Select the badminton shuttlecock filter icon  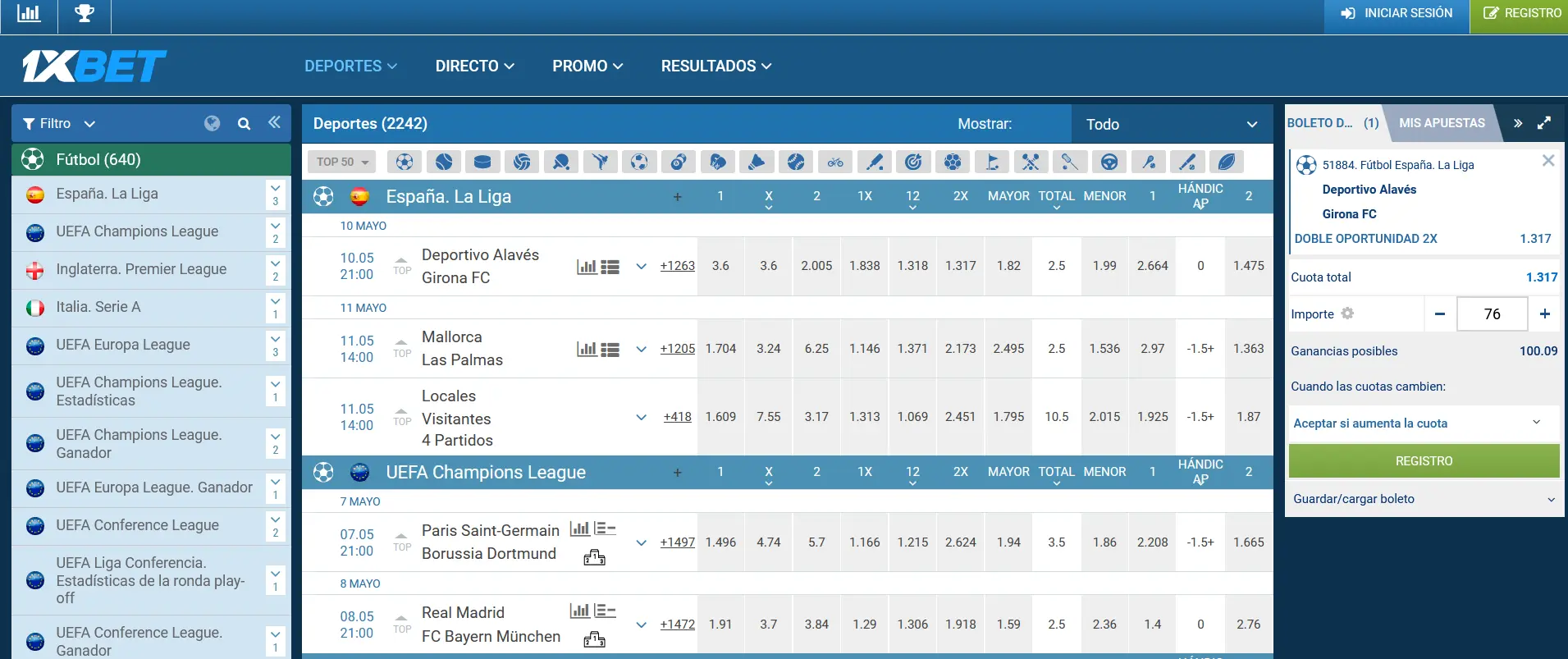(x=757, y=162)
